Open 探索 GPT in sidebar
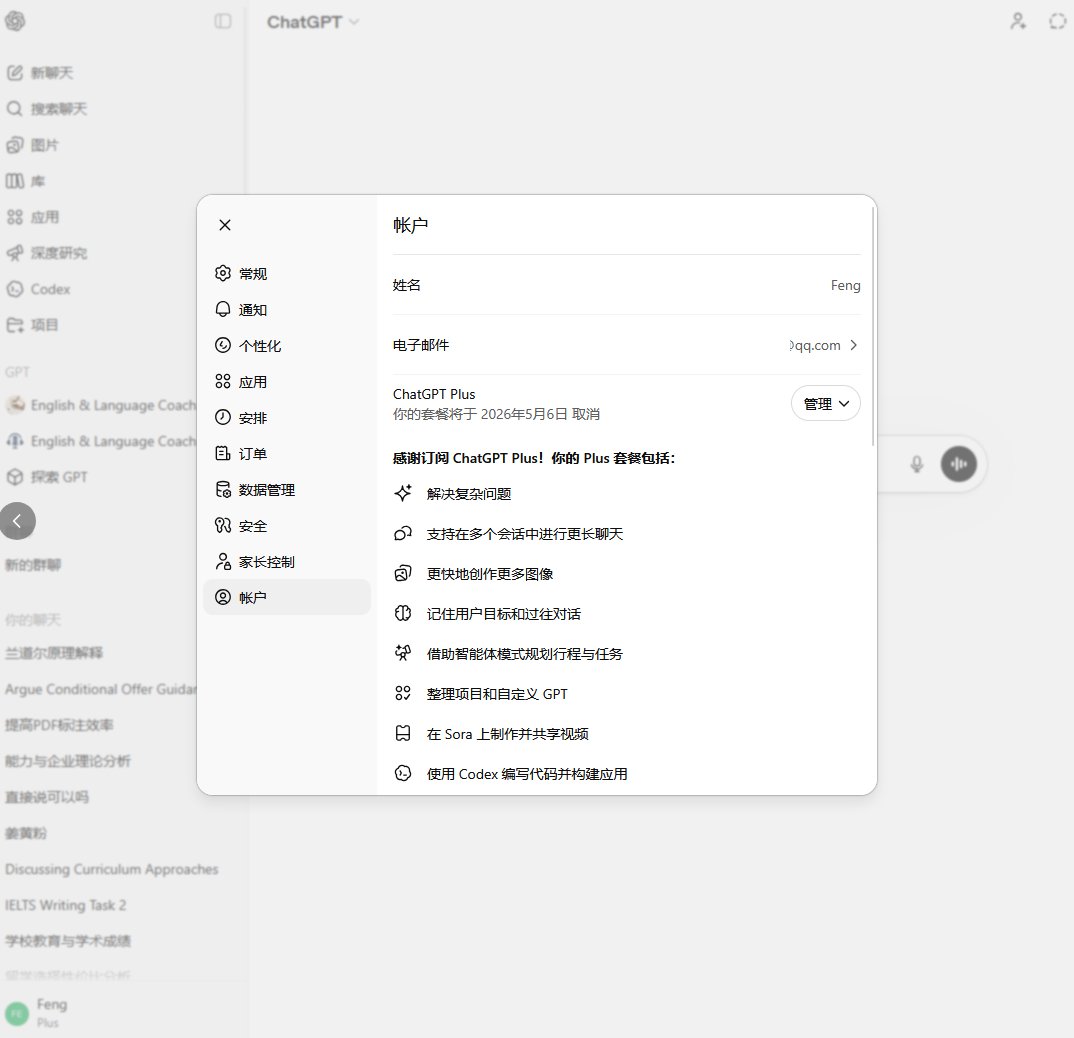This screenshot has height=1038, width=1074. (47, 477)
